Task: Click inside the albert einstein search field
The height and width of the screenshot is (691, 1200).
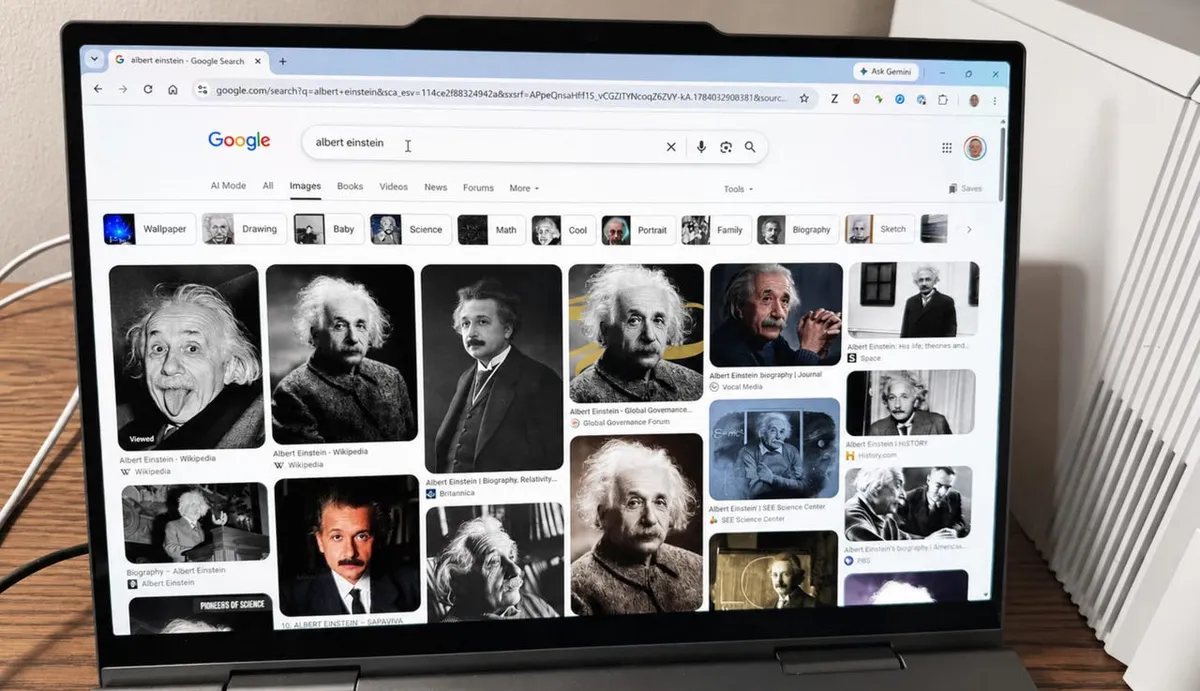Action: tap(480, 145)
